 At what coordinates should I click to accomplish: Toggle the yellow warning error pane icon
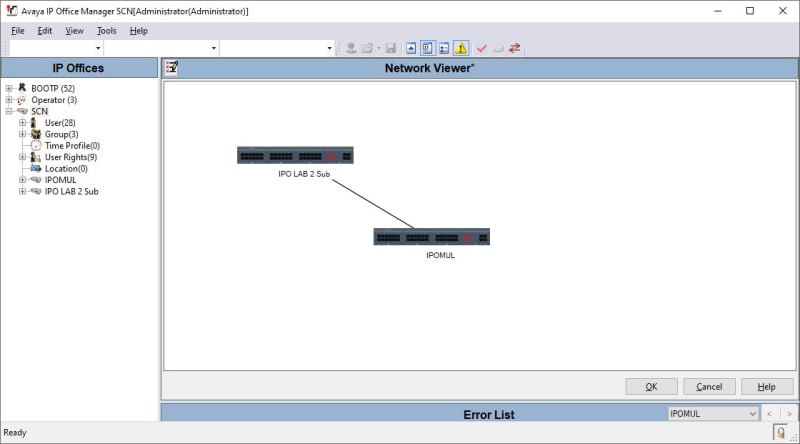click(x=461, y=48)
